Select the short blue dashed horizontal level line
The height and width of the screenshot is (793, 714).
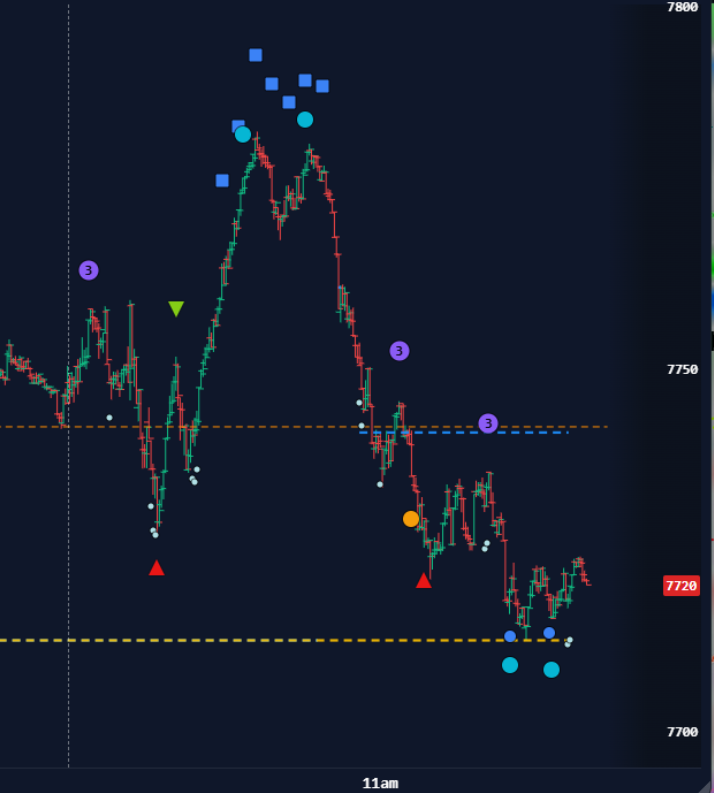click(x=464, y=432)
